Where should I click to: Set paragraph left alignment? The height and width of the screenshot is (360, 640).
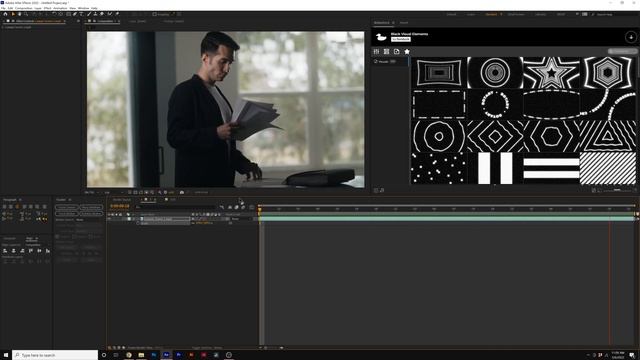(4, 206)
